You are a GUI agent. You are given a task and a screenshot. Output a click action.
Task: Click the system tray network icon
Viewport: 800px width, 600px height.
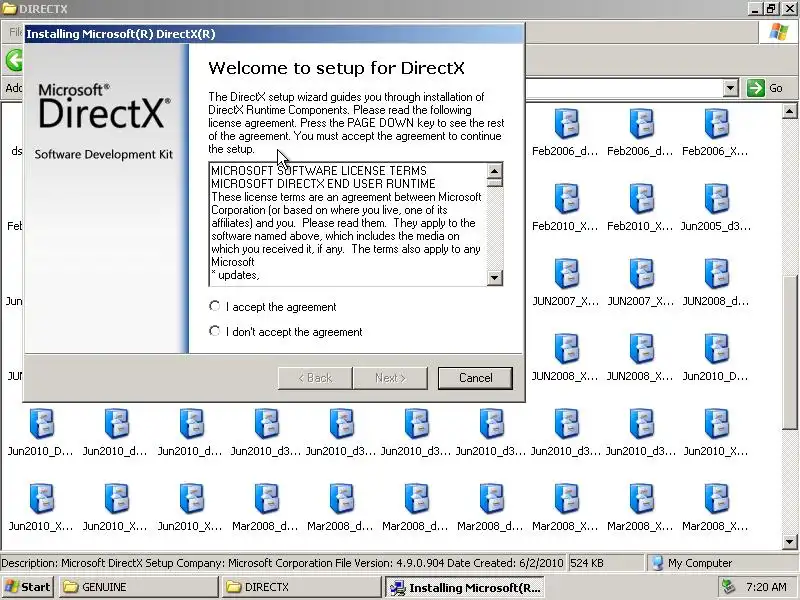728,587
